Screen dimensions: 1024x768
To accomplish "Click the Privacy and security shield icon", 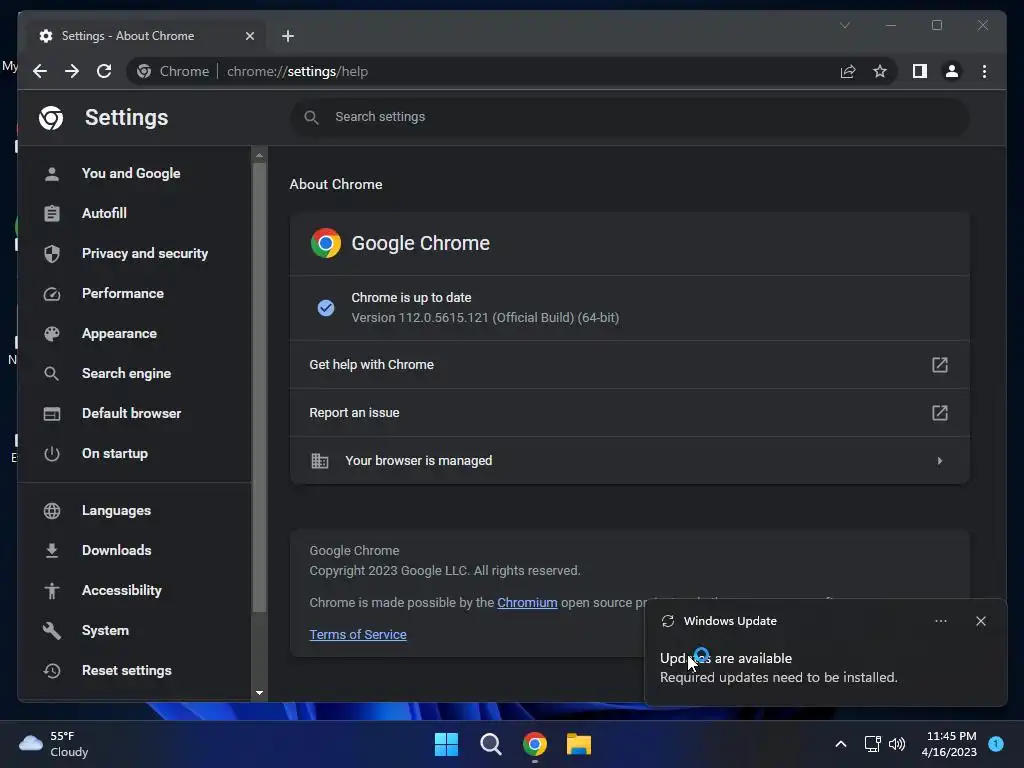I will tap(52, 253).
